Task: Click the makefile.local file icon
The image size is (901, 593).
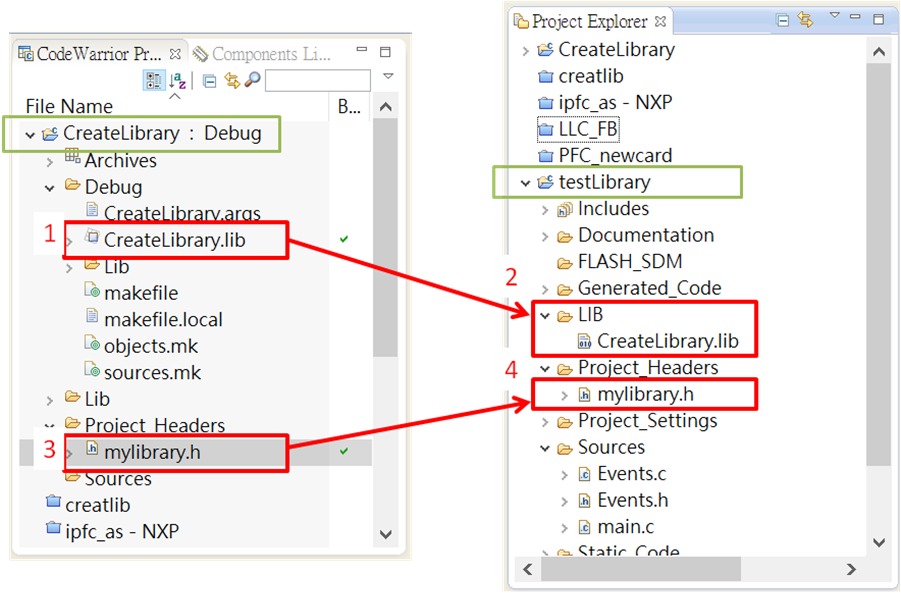Action: [93, 320]
